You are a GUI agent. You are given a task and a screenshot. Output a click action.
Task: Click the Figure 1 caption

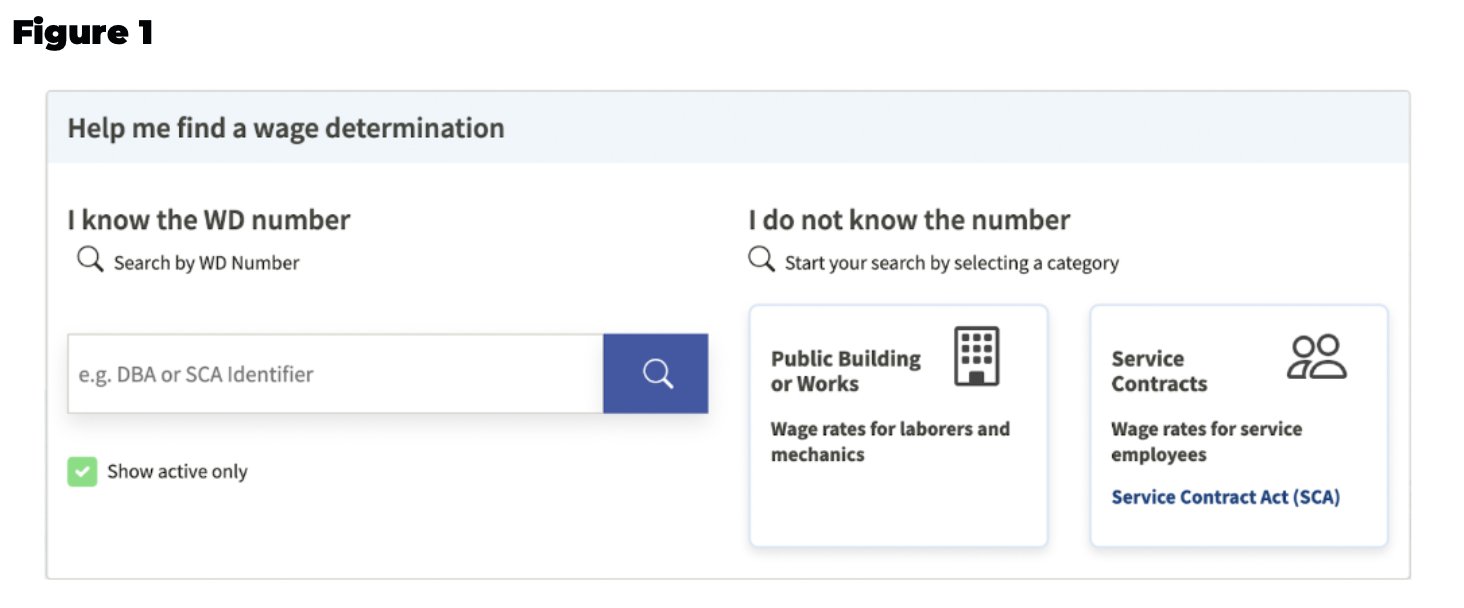point(82,34)
